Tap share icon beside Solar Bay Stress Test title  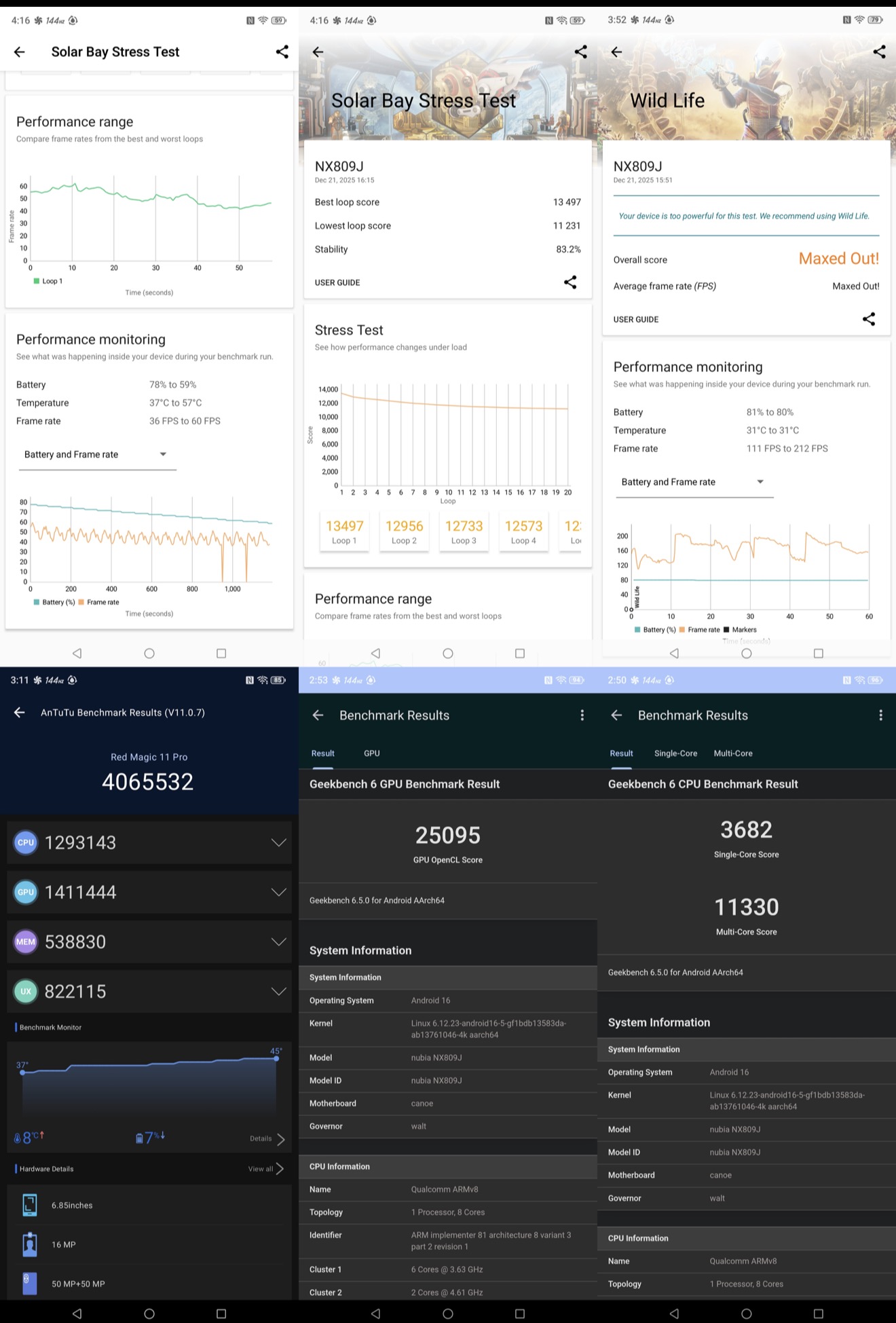(x=282, y=52)
